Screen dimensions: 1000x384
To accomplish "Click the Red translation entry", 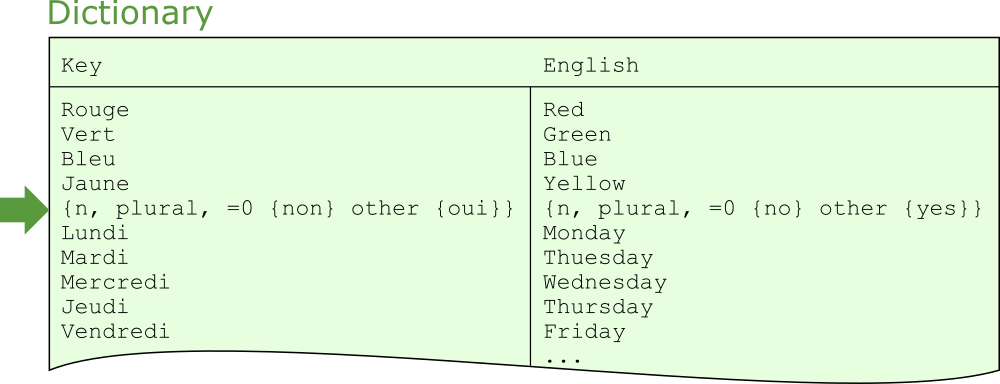I will 564,110.
